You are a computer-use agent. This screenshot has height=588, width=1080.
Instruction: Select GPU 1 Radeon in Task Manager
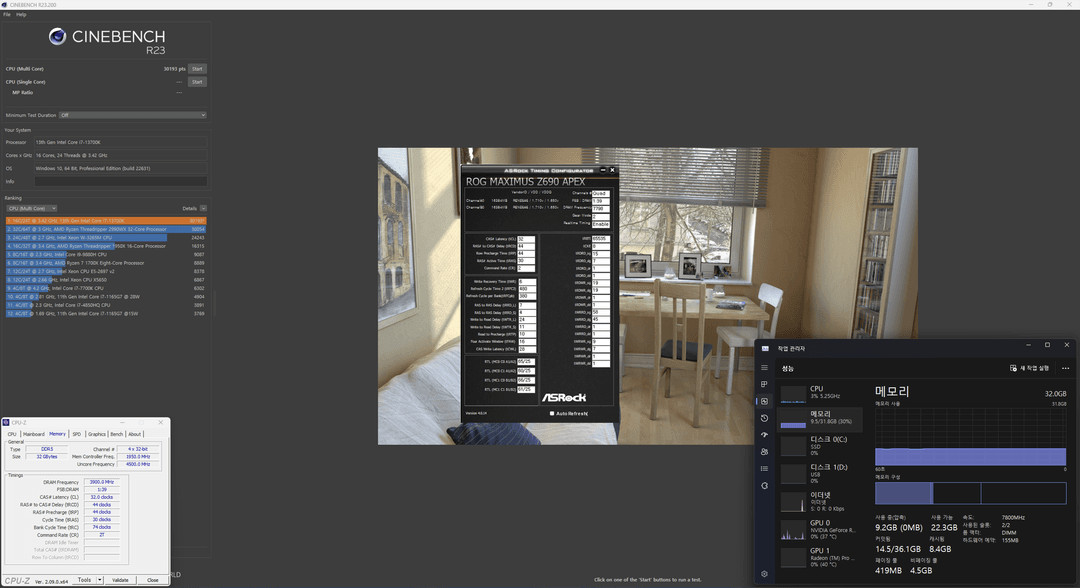[820, 557]
